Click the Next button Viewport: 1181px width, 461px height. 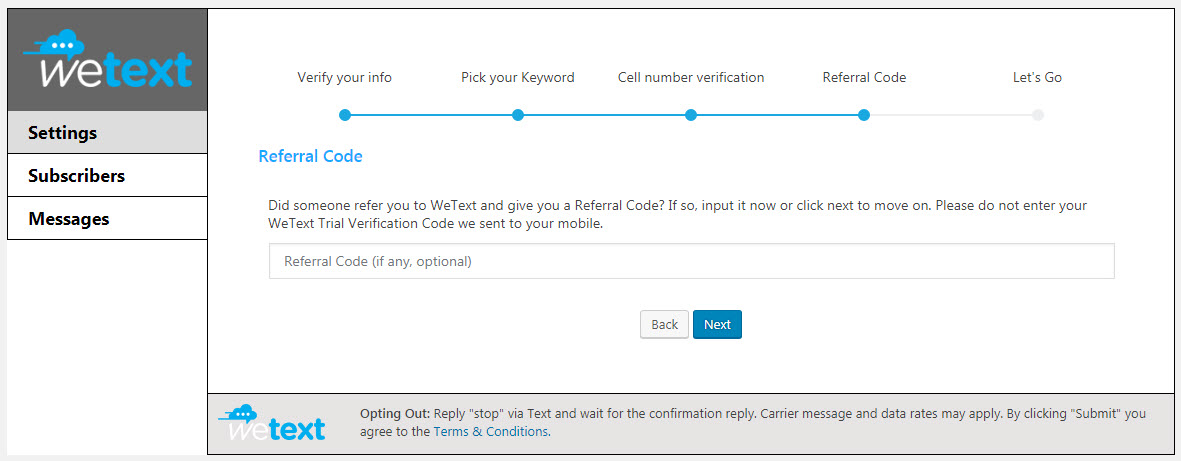[717, 325]
